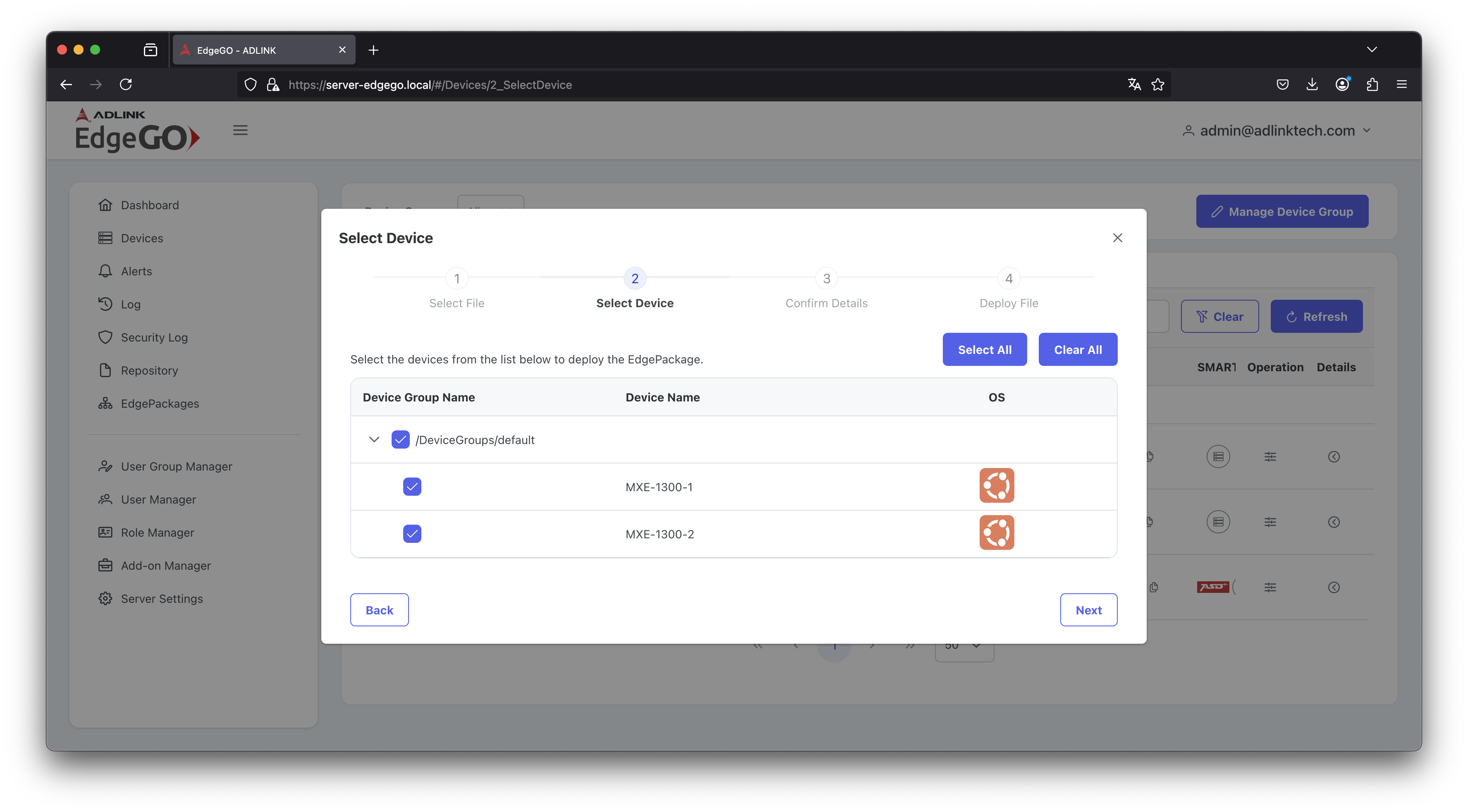Click Next to proceed to Confirm Details
1468x812 pixels.
[x=1088, y=610]
